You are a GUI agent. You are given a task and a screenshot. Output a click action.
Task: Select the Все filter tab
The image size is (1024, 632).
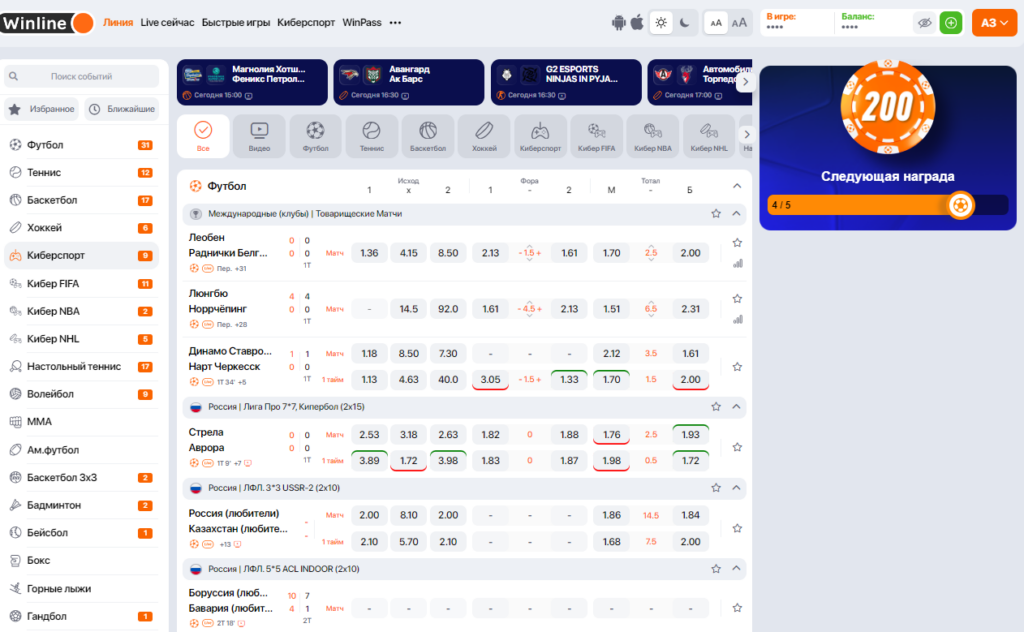(203, 136)
